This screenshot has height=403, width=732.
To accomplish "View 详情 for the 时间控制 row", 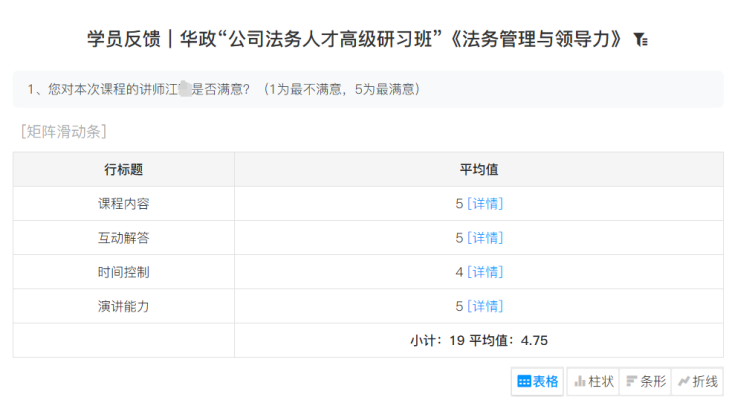I will click(485, 272).
